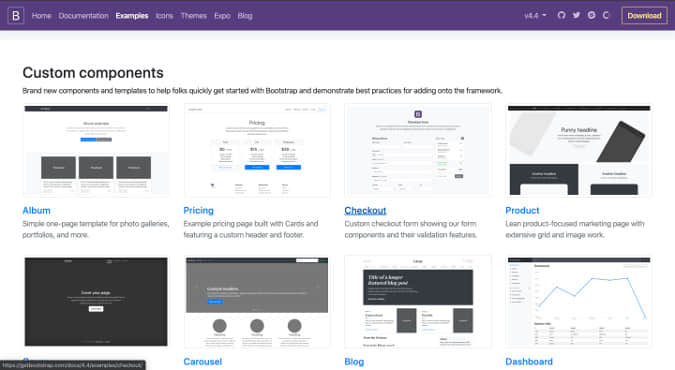Image resolution: width=675 pixels, height=370 pixels.
Task: Open Icons in navbar
Action: 164,16
